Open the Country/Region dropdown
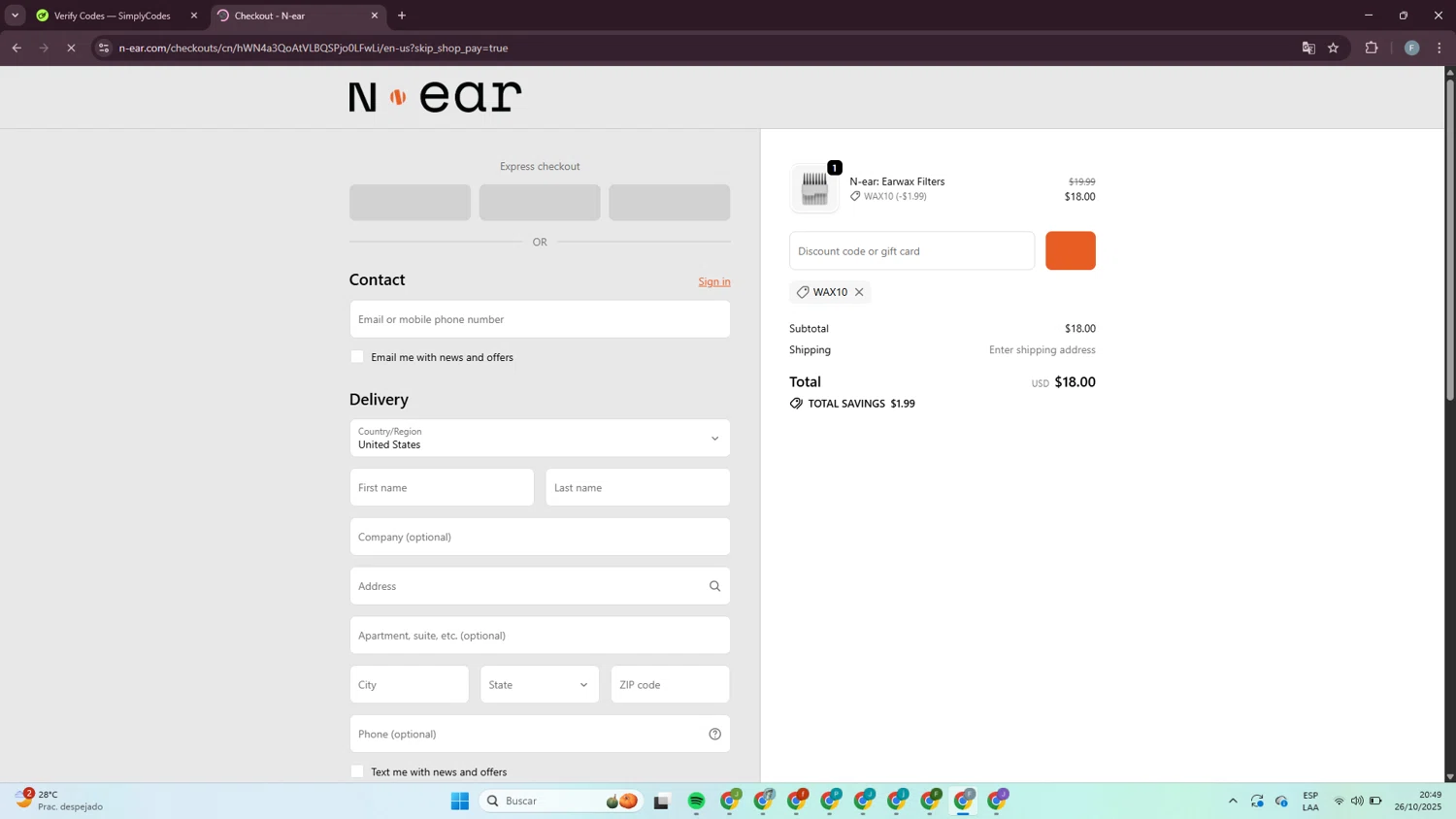Screen dimensions: 1456x819 pyautogui.click(x=540, y=438)
